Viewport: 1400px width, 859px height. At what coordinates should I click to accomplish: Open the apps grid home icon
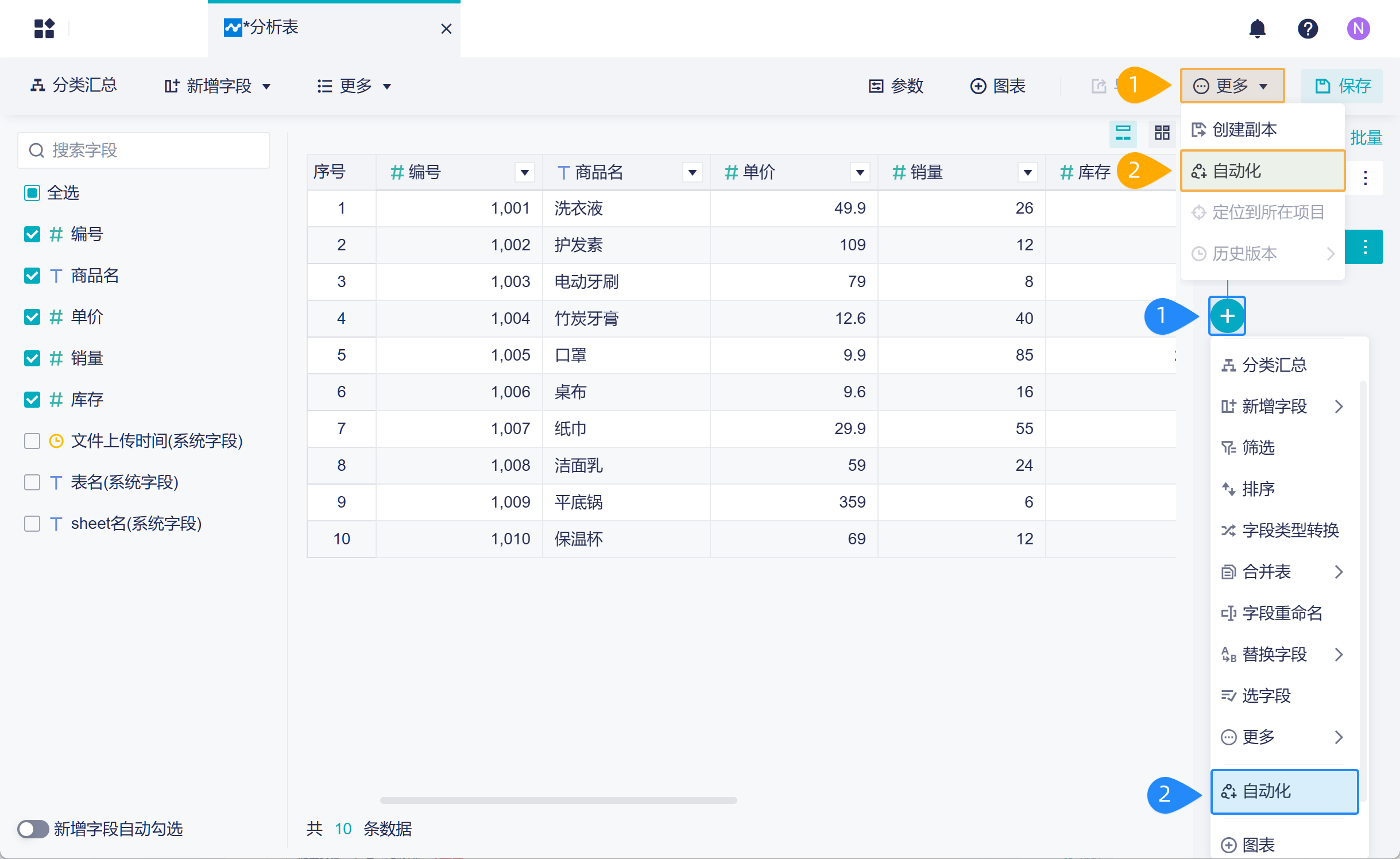44,28
